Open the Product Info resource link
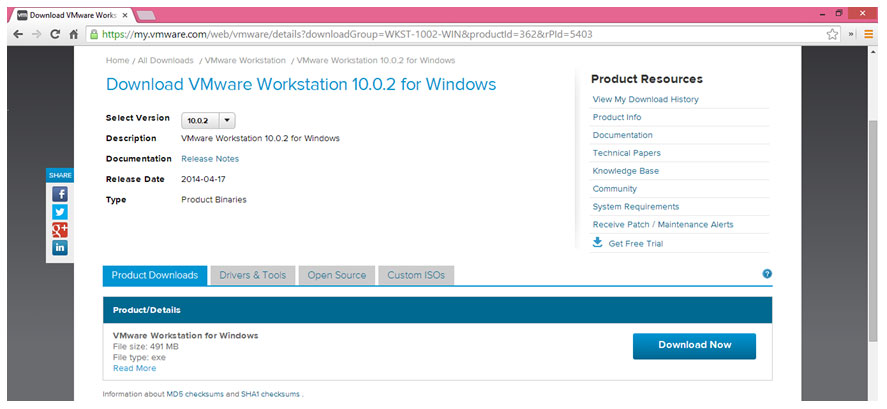 pos(617,117)
